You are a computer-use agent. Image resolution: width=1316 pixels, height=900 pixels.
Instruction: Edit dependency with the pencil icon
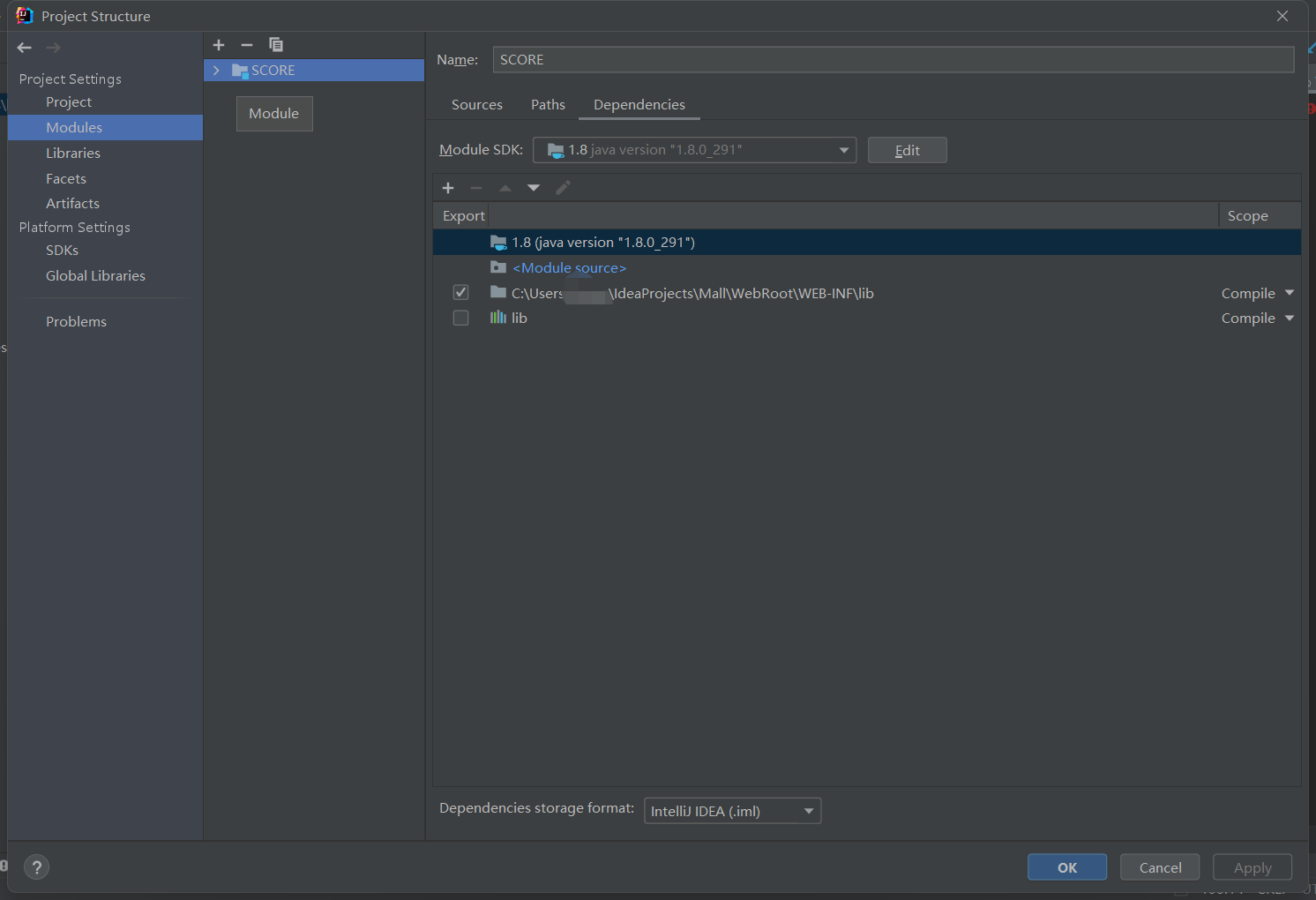pyautogui.click(x=563, y=188)
